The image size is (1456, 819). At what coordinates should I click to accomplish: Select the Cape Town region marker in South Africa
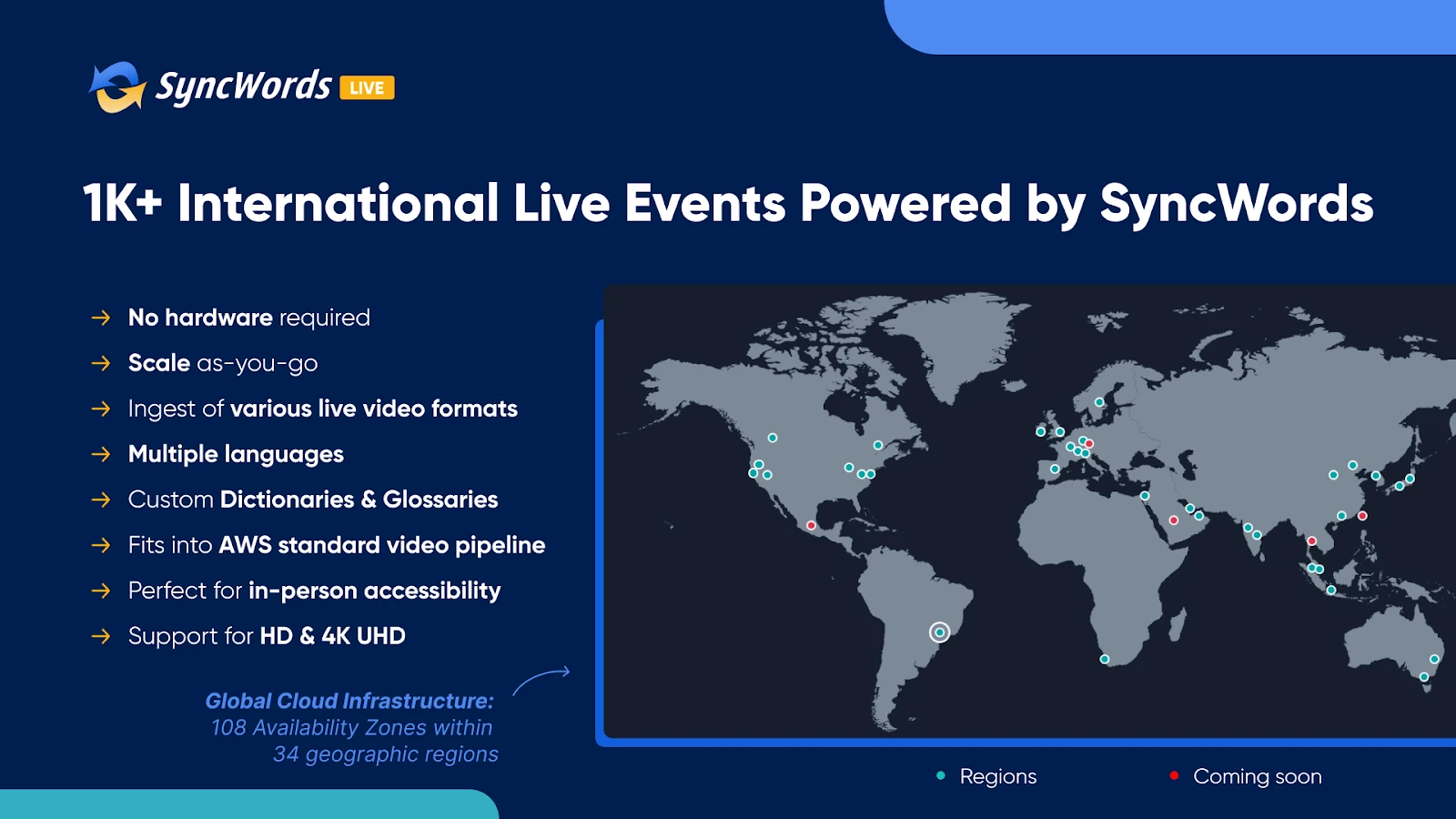(x=1105, y=660)
